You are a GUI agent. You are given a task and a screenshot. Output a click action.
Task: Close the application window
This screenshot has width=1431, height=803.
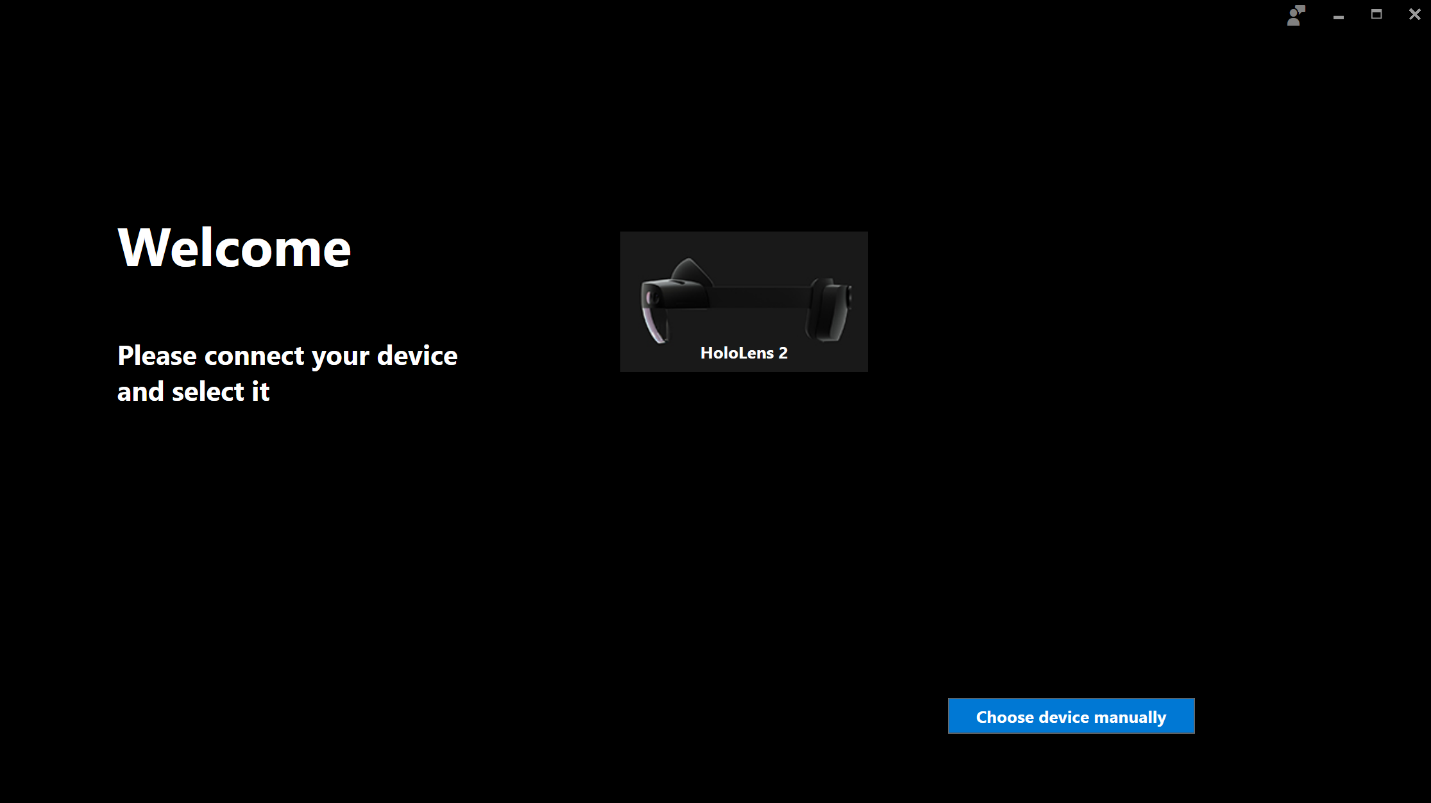click(x=1414, y=14)
